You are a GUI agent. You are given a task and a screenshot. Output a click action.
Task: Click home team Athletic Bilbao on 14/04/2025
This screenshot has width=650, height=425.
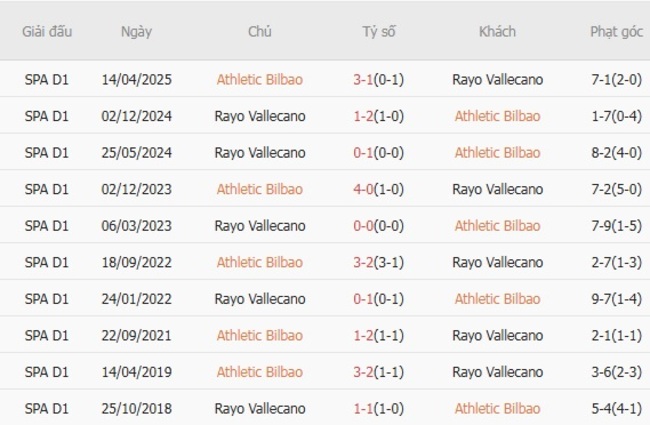click(x=260, y=80)
